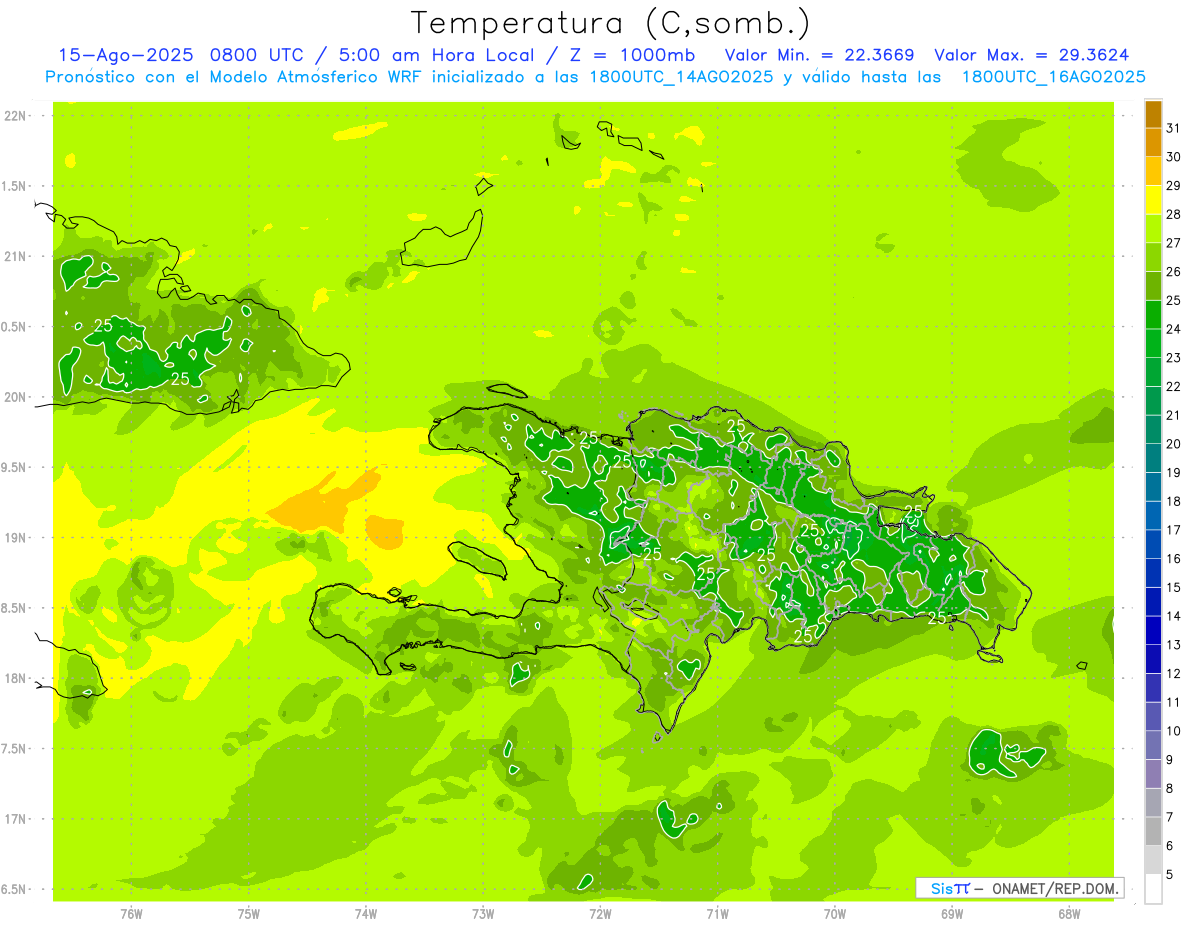Click the '20N' latitude axis label
Screen dimensions: 1200x927
tap(17, 397)
